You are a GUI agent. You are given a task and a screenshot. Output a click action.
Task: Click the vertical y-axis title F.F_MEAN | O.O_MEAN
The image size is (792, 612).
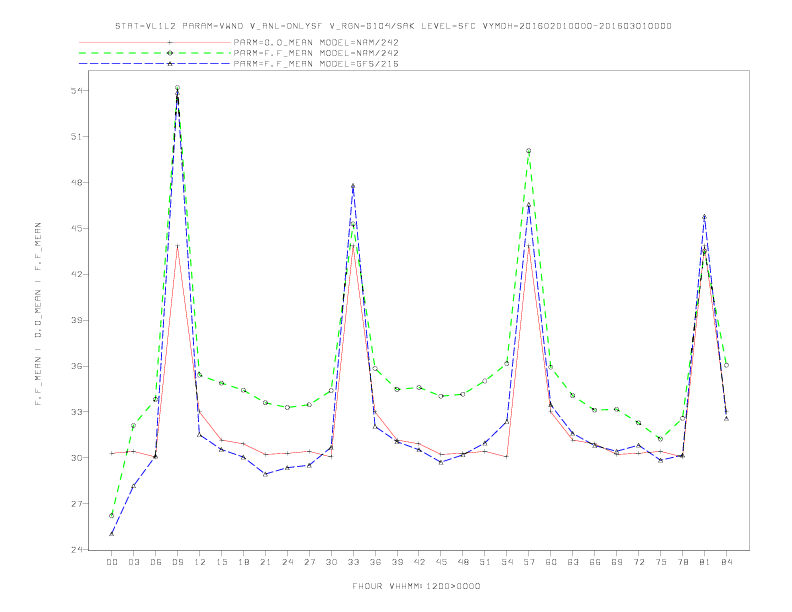coord(38,314)
